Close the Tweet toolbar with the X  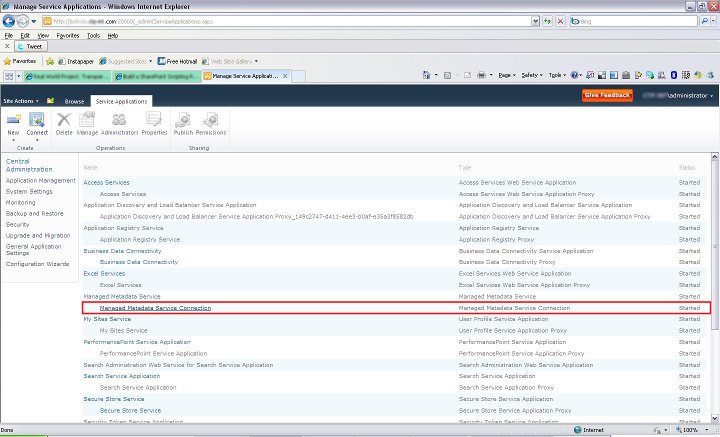7,46
